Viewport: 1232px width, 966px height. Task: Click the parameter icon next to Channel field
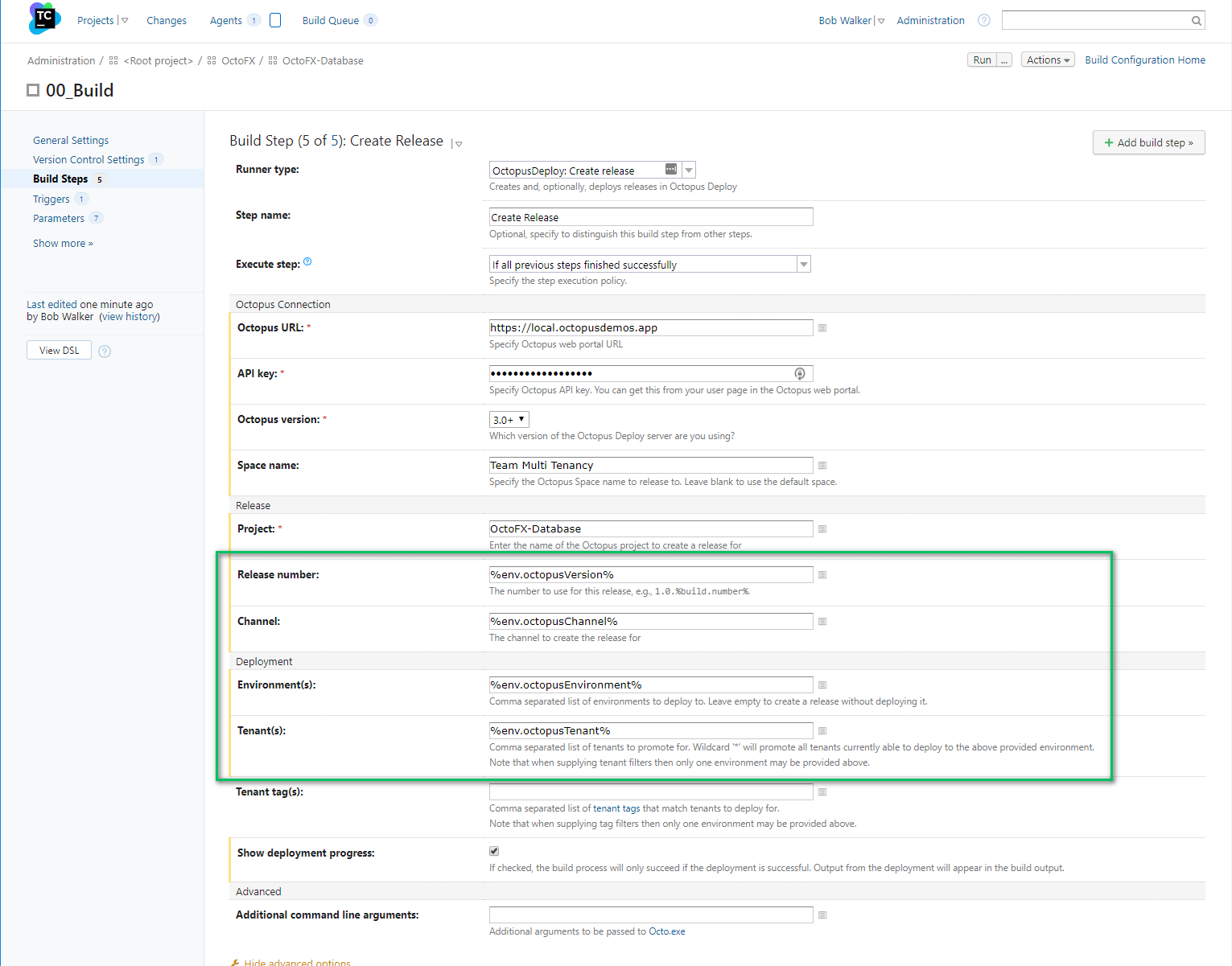point(822,622)
